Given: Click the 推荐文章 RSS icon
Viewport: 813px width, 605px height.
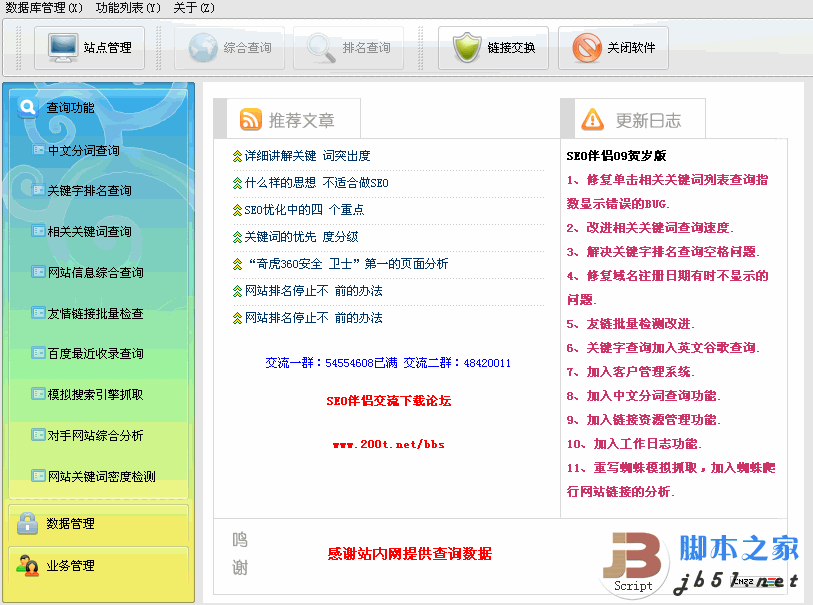Looking at the screenshot, I should coord(250,120).
